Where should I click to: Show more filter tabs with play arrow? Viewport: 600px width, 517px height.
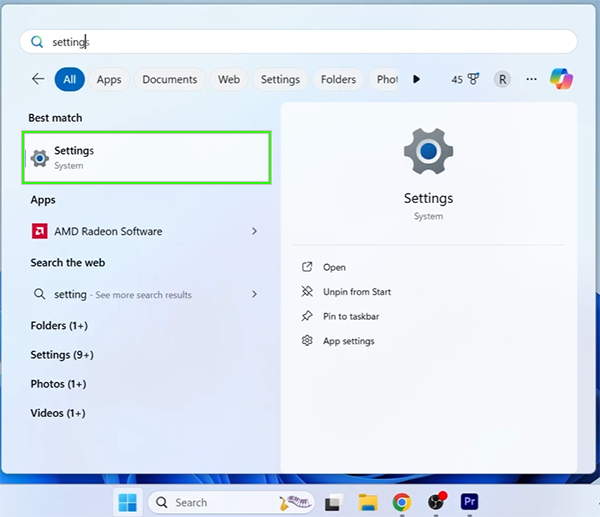pyautogui.click(x=416, y=79)
